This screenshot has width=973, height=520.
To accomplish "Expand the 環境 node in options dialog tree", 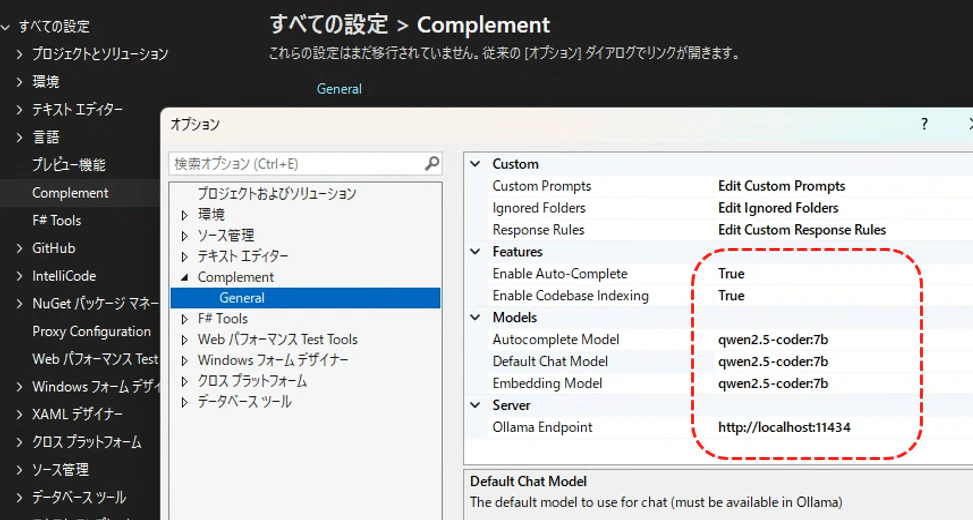I will point(184,215).
